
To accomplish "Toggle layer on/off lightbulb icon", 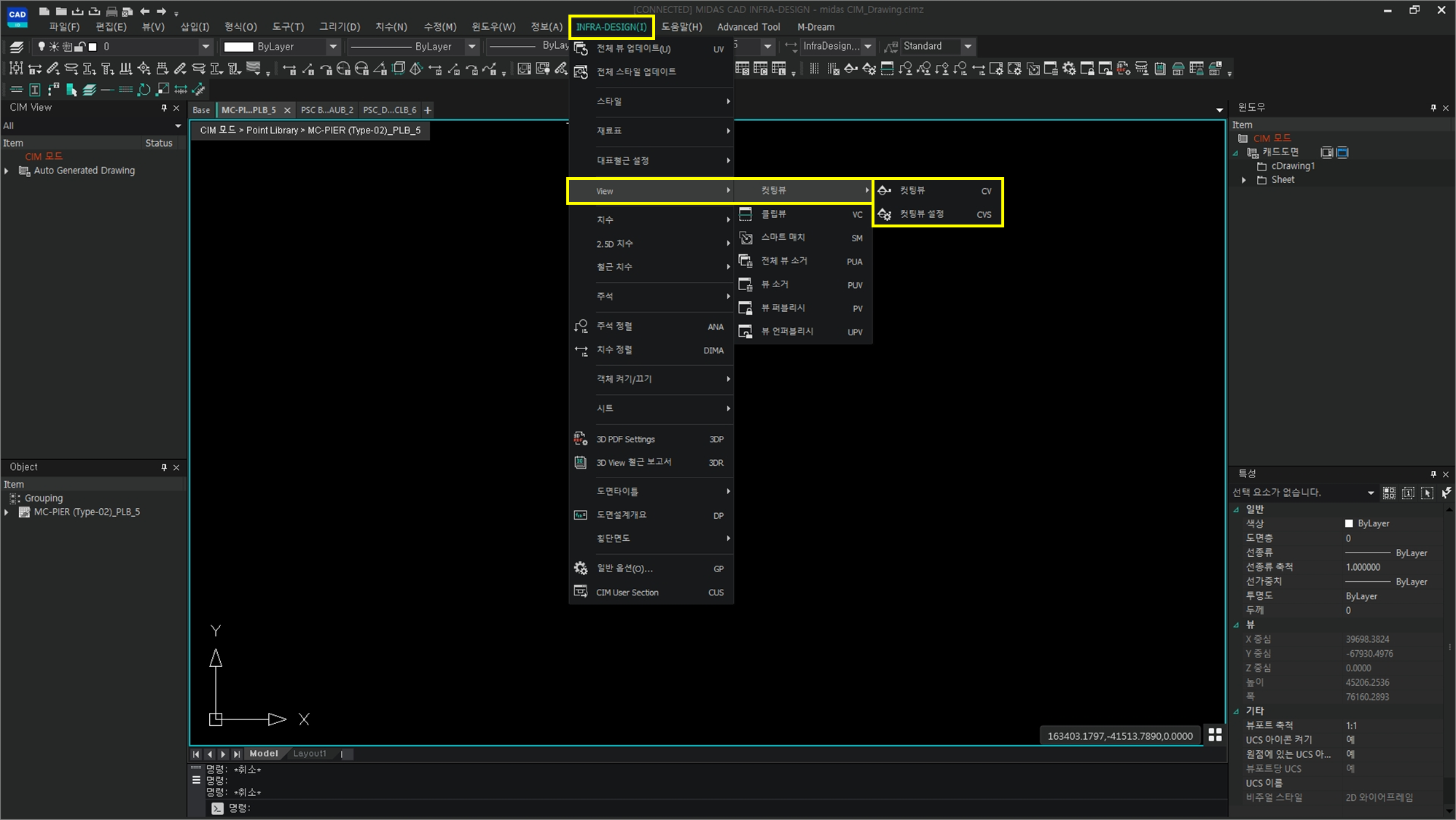I will 42,47.
